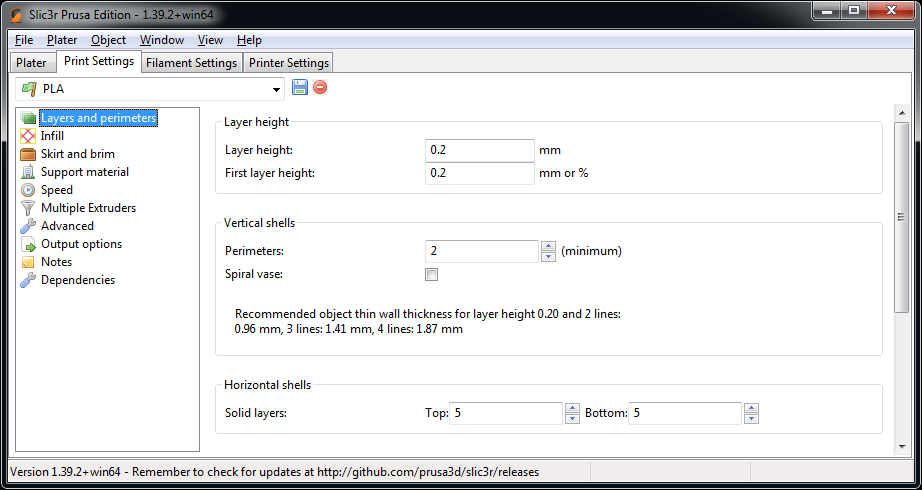Viewport: 922px width, 490px height.
Task: Switch to the Filament Settings tab
Action: click(x=192, y=62)
